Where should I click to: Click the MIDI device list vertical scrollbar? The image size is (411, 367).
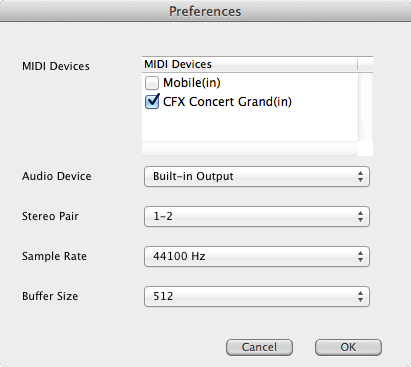point(366,107)
